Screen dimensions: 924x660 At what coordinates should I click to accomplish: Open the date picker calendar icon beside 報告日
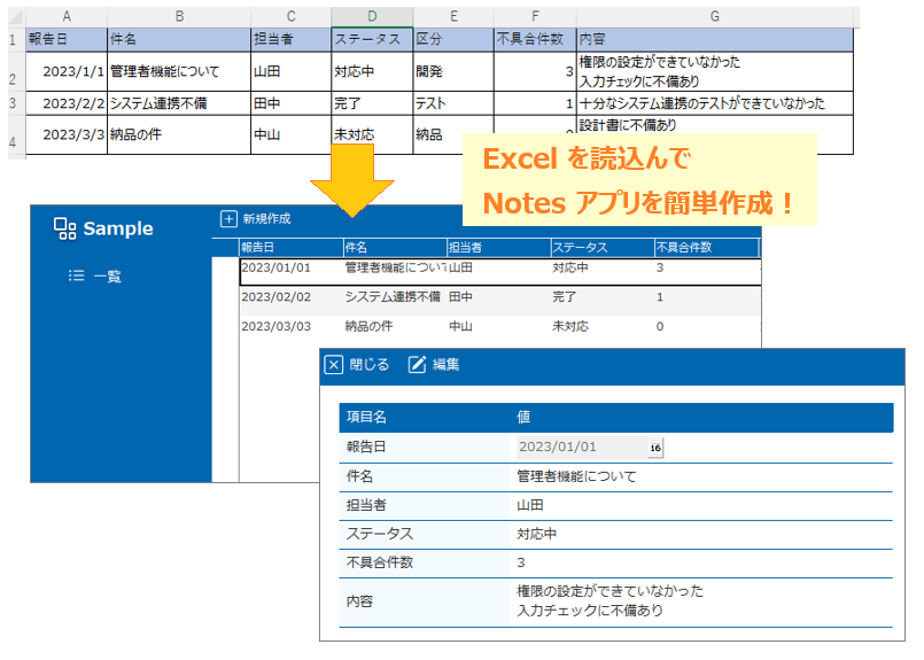(x=655, y=447)
